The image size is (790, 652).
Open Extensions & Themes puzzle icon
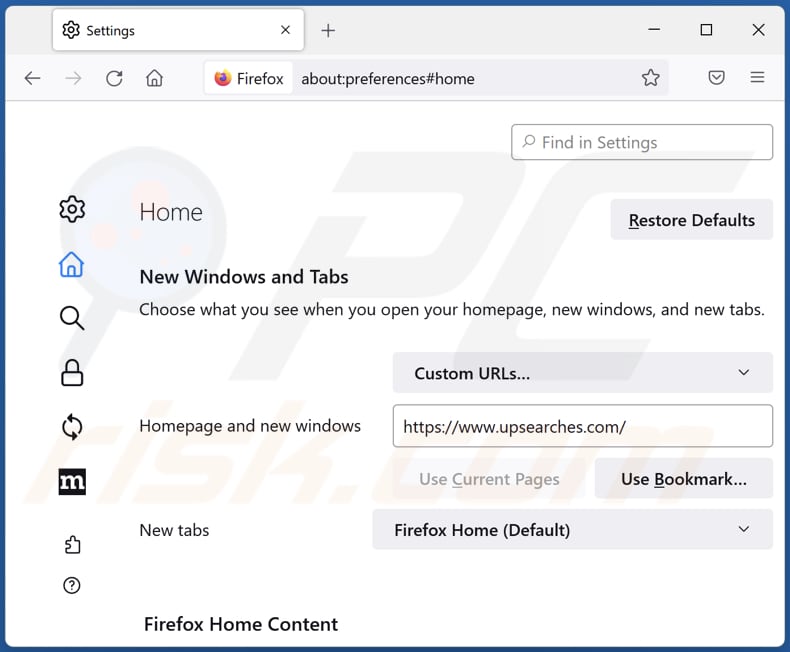click(x=72, y=544)
